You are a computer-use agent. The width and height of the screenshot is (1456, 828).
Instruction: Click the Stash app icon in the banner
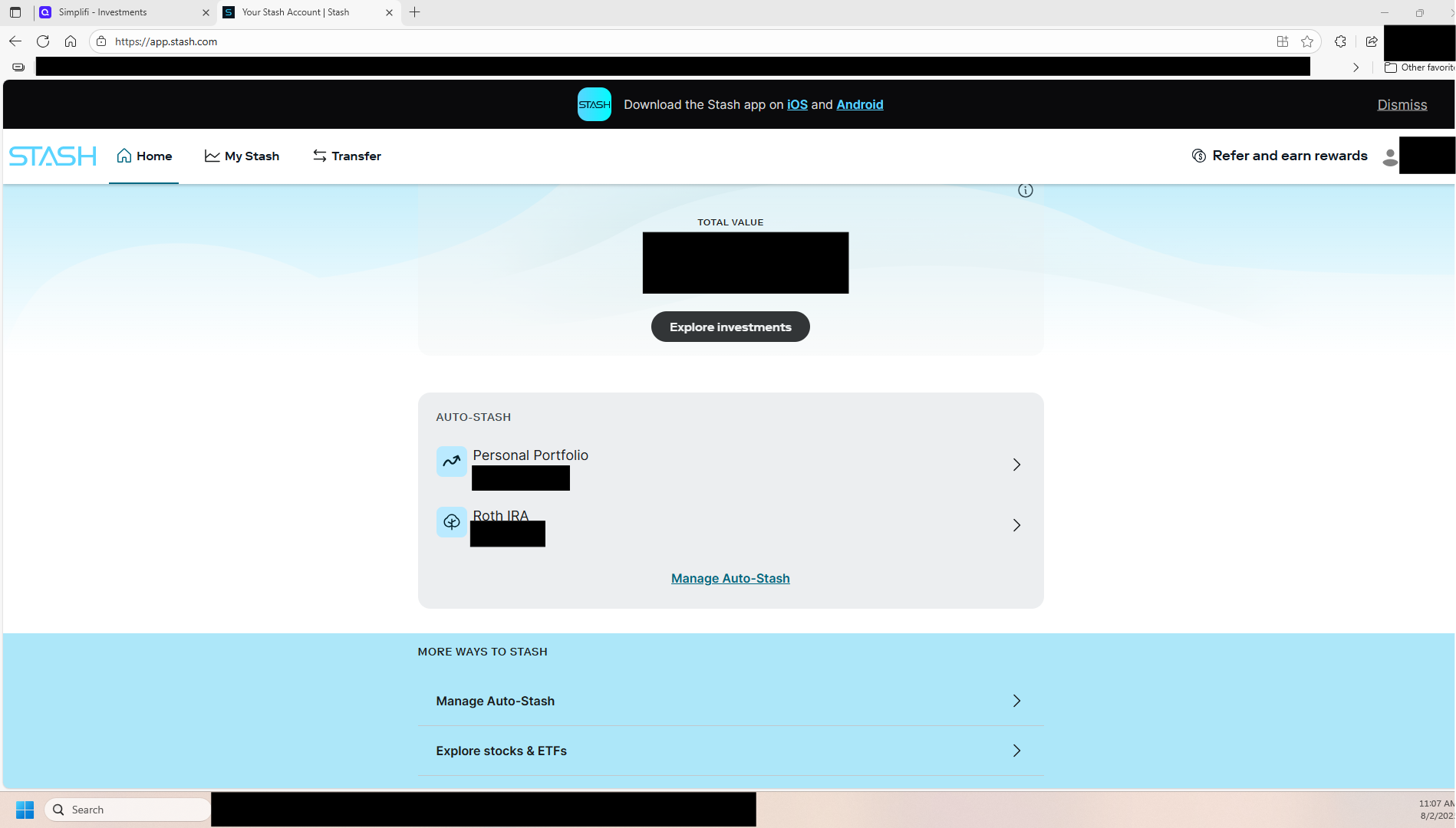point(595,104)
